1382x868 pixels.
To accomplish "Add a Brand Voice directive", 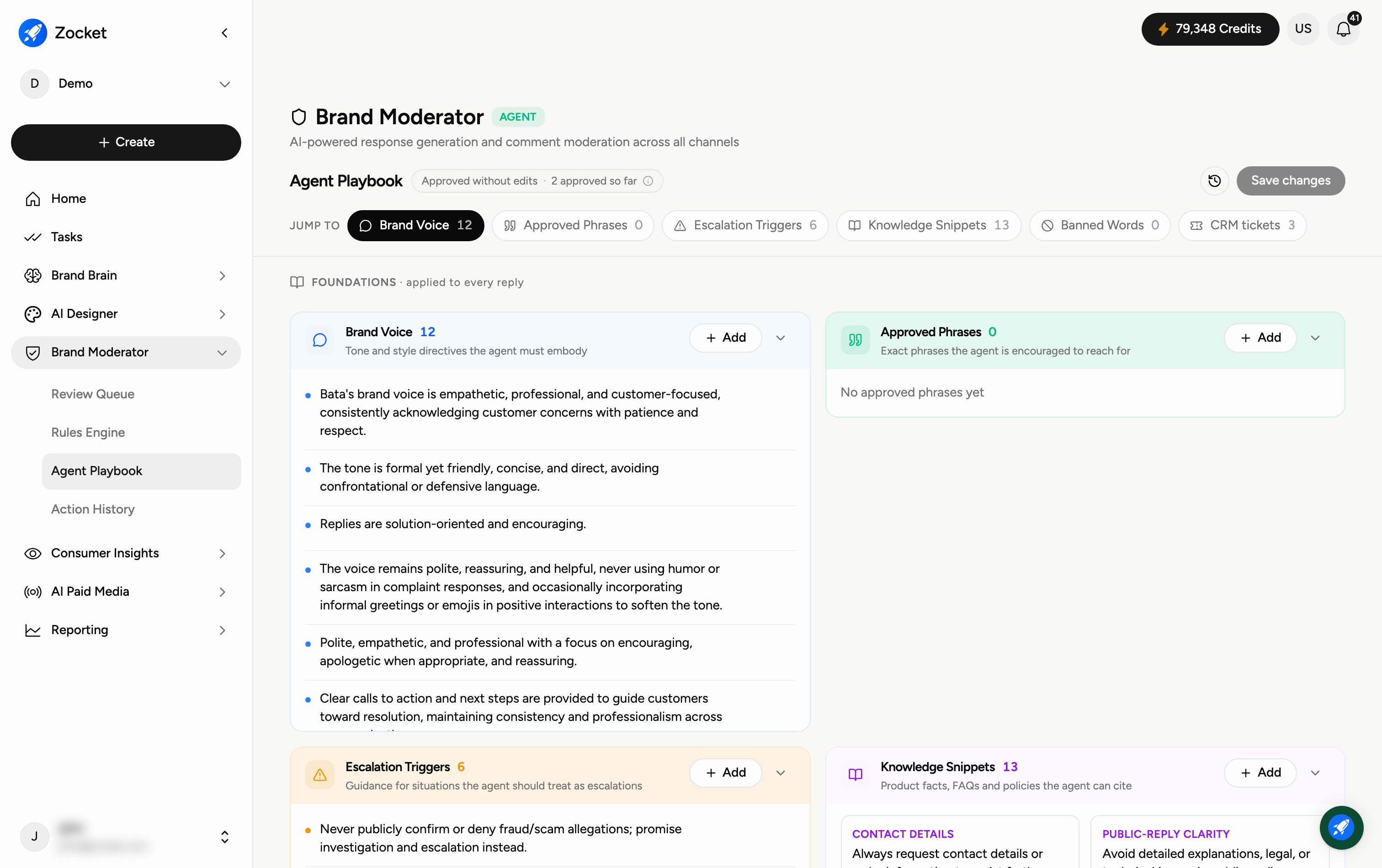I will (x=725, y=338).
